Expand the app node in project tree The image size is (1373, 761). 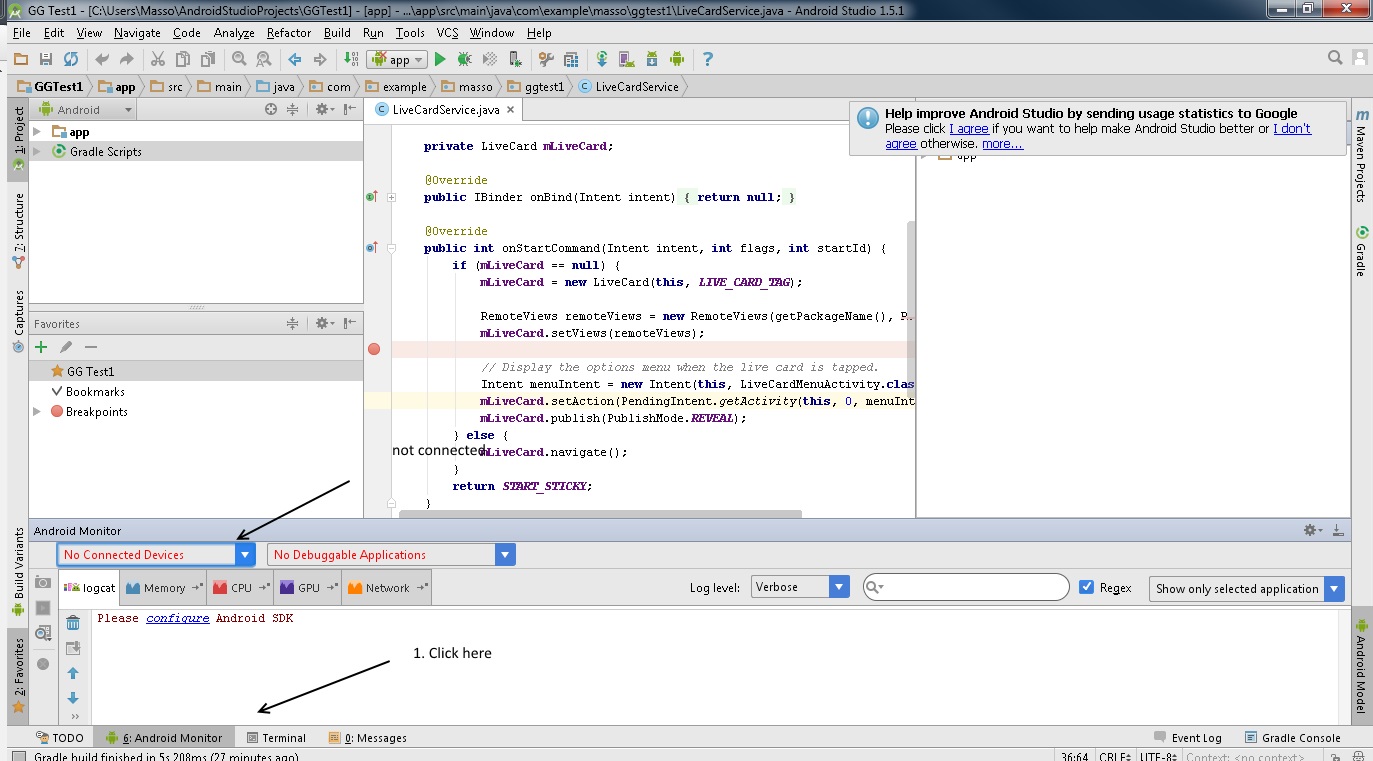37,132
